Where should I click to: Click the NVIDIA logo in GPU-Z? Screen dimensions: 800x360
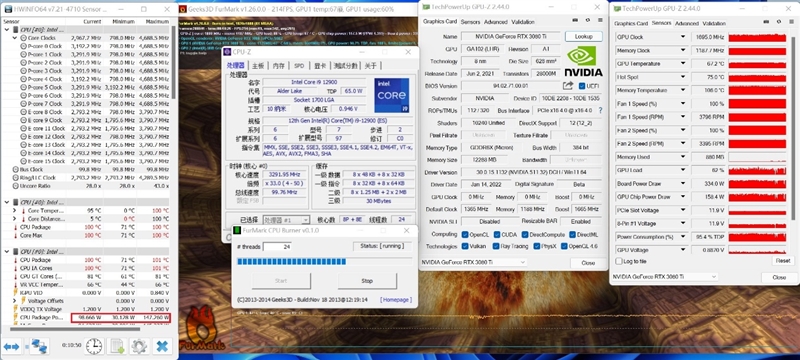point(584,61)
